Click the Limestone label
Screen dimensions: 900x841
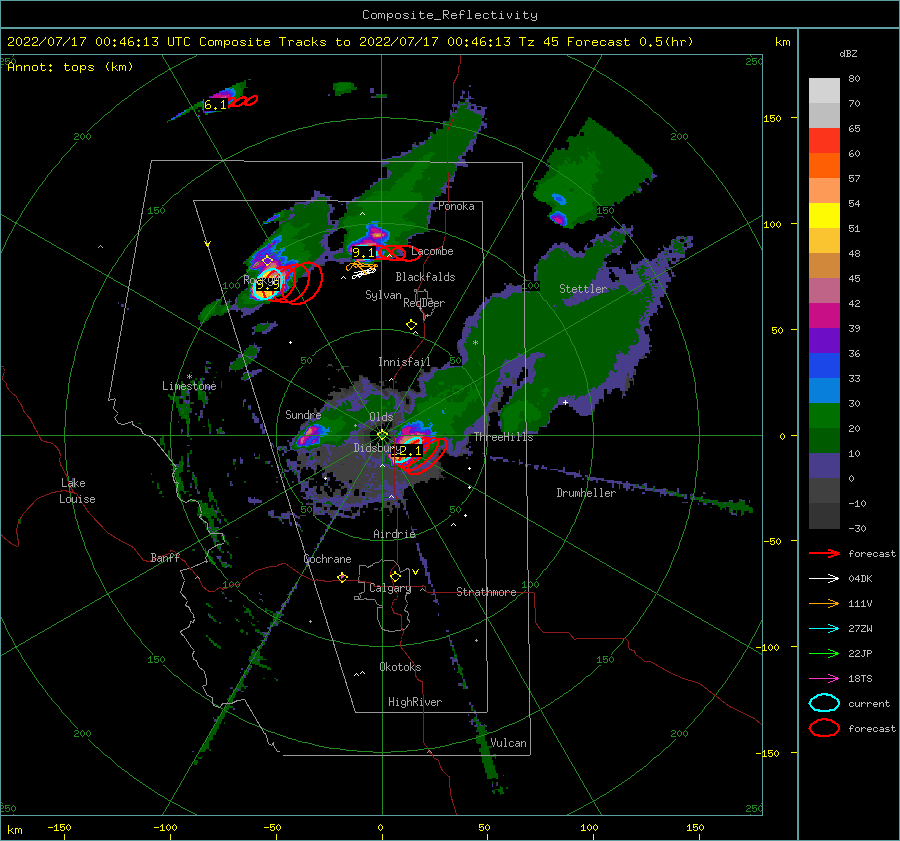[189, 386]
